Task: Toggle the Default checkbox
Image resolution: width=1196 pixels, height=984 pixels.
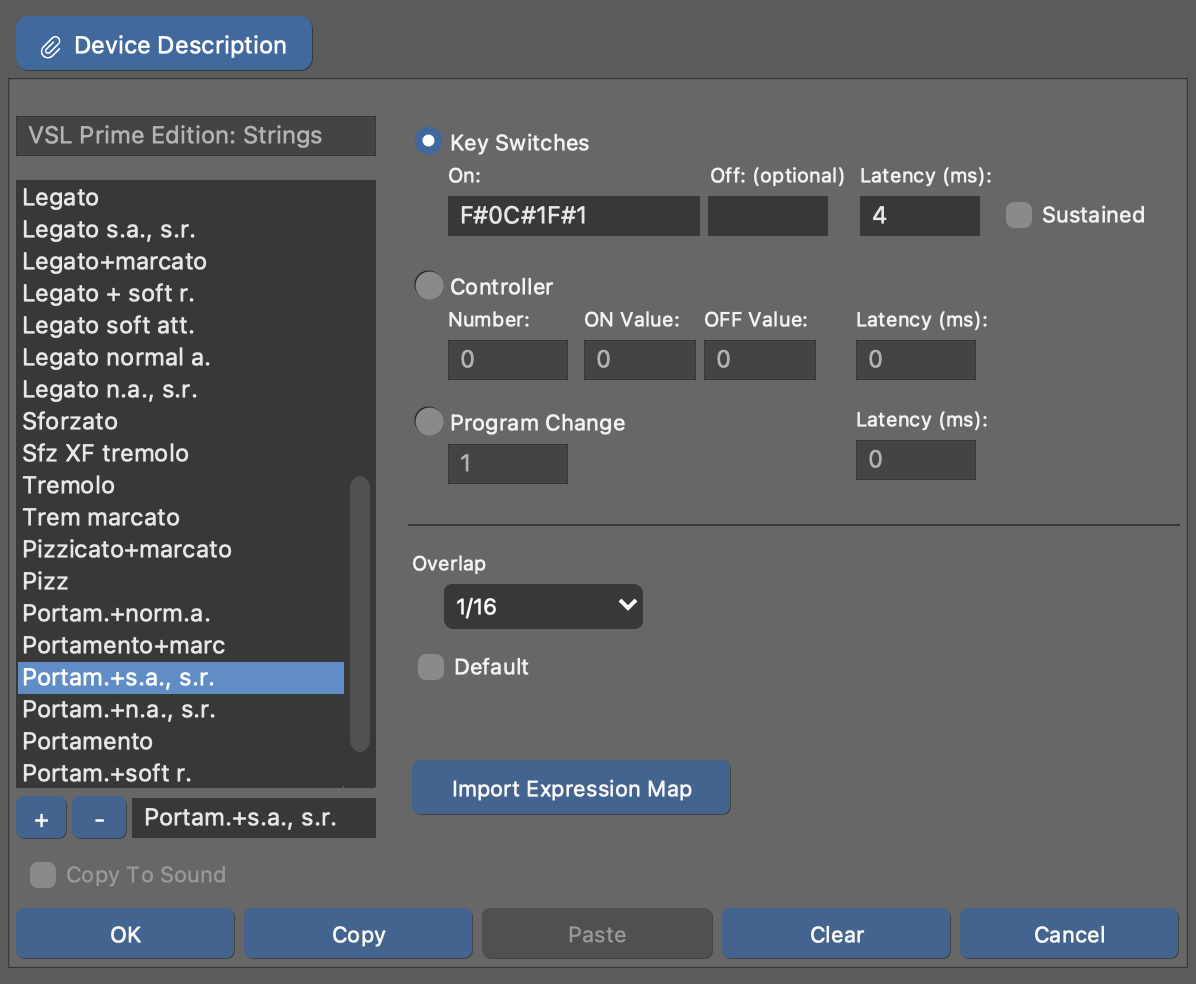Action: [431, 667]
